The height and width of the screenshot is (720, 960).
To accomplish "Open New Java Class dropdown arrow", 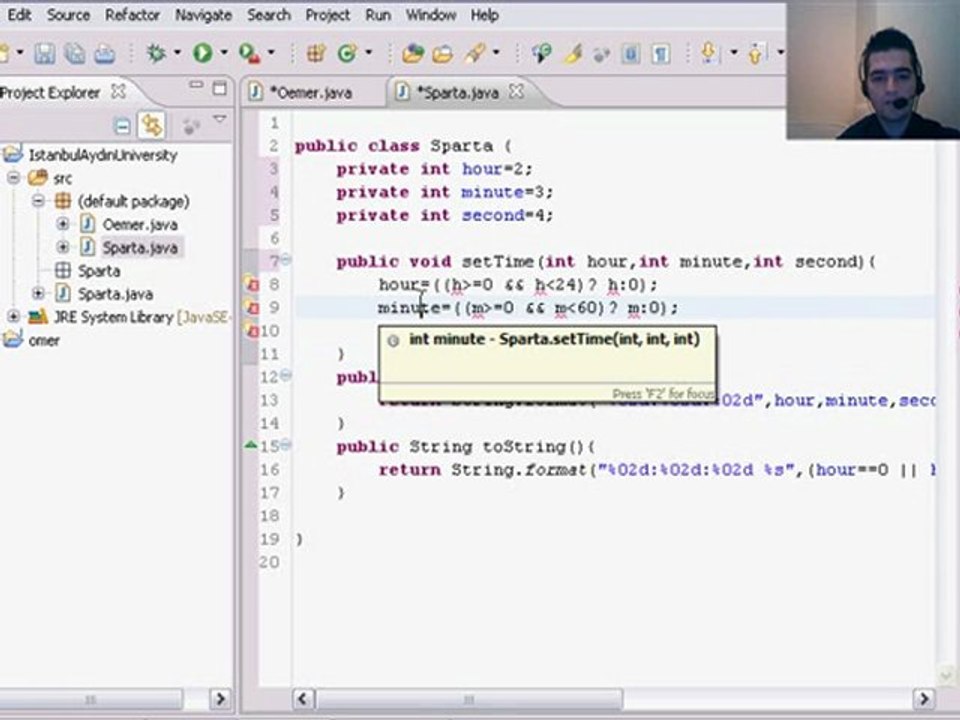I will click(x=369, y=53).
